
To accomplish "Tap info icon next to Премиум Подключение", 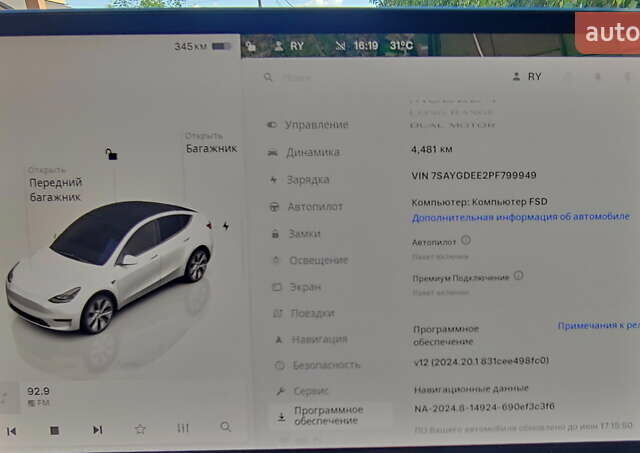I will [x=518, y=275].
